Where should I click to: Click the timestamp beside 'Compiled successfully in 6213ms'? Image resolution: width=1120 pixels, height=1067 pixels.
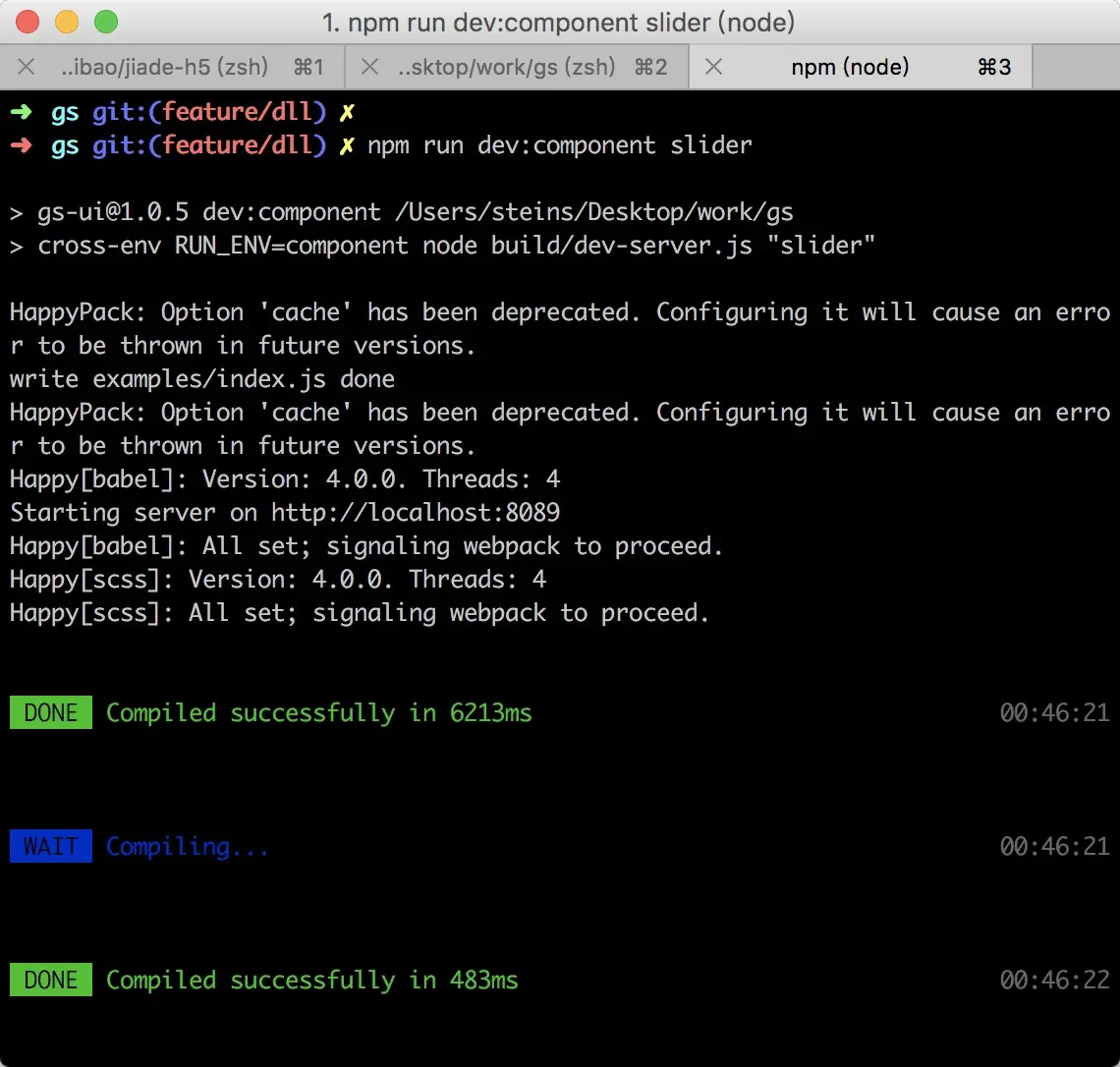click(x=1055, y=712)
